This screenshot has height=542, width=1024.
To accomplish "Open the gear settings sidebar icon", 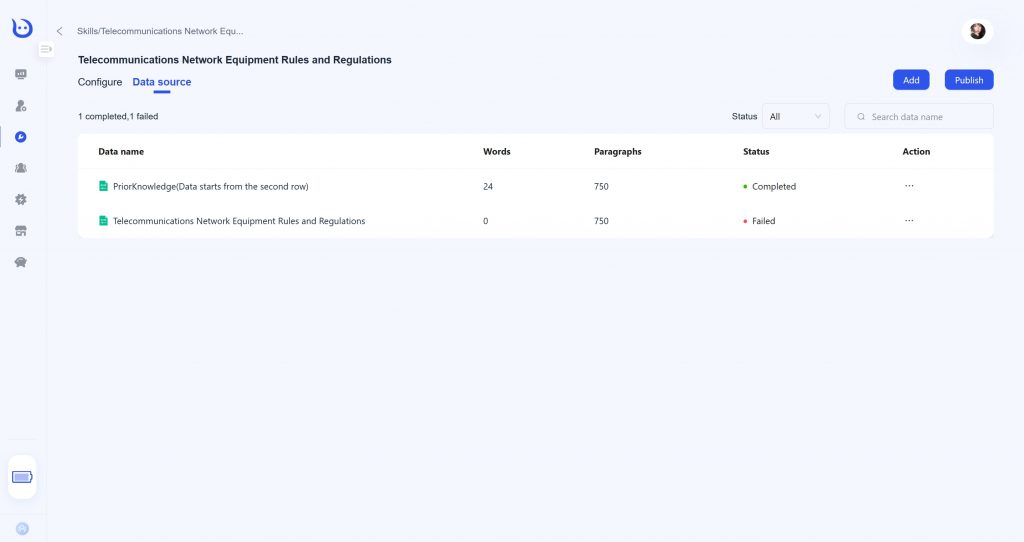I will pyautogui.click(x=21, y=199).
